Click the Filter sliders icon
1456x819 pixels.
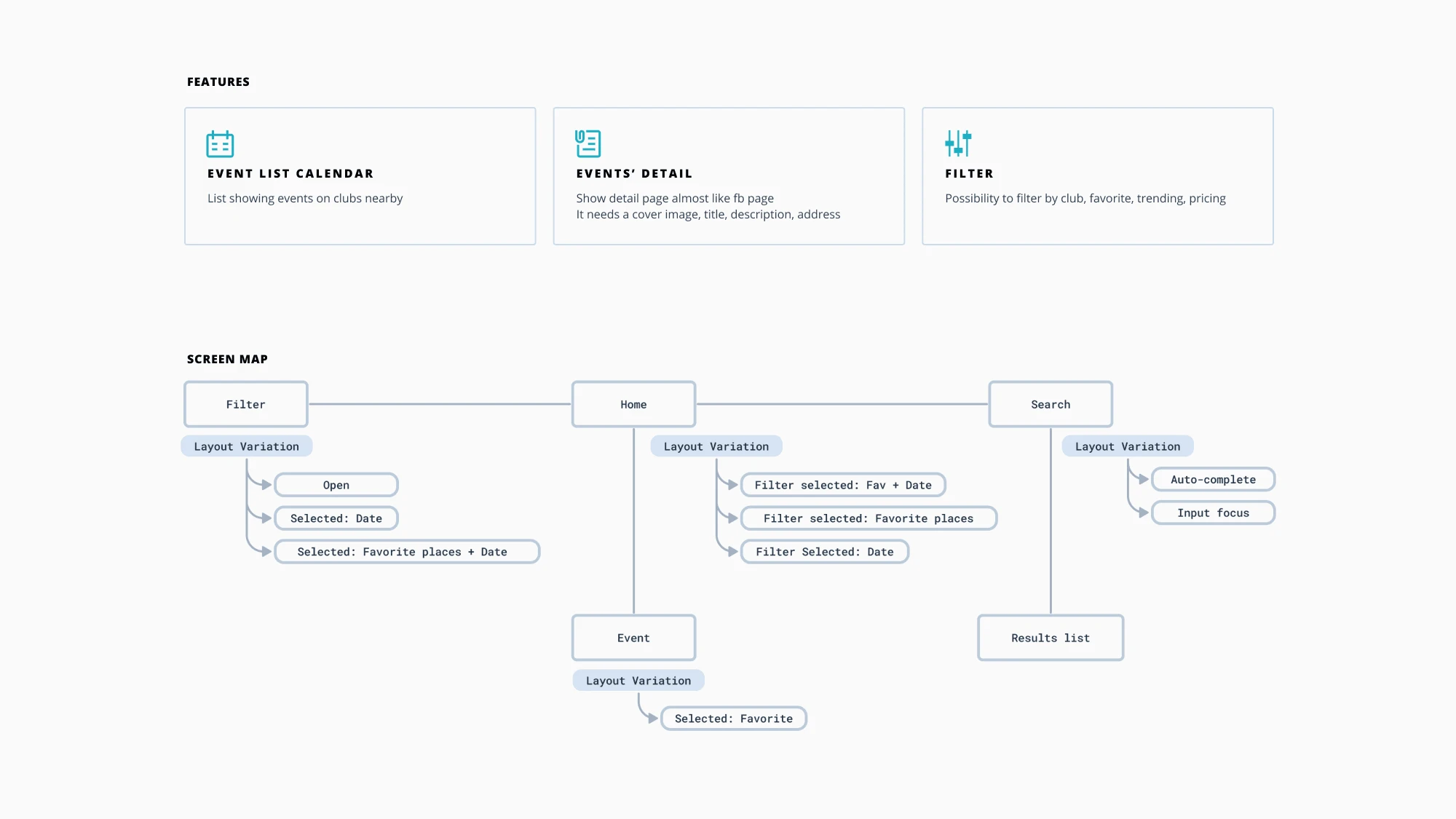tap(958, 143)
